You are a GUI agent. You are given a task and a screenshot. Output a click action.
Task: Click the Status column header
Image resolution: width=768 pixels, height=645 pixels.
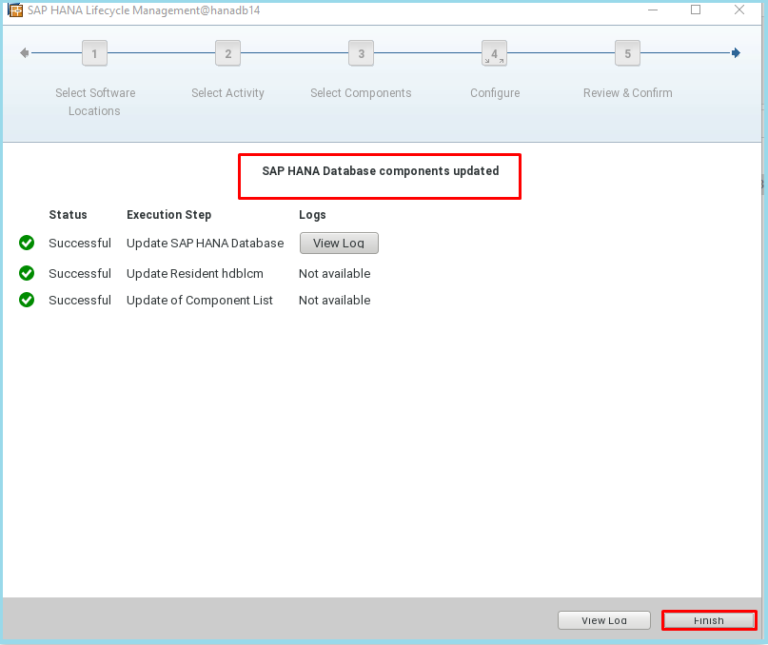[x=68, y=215]
